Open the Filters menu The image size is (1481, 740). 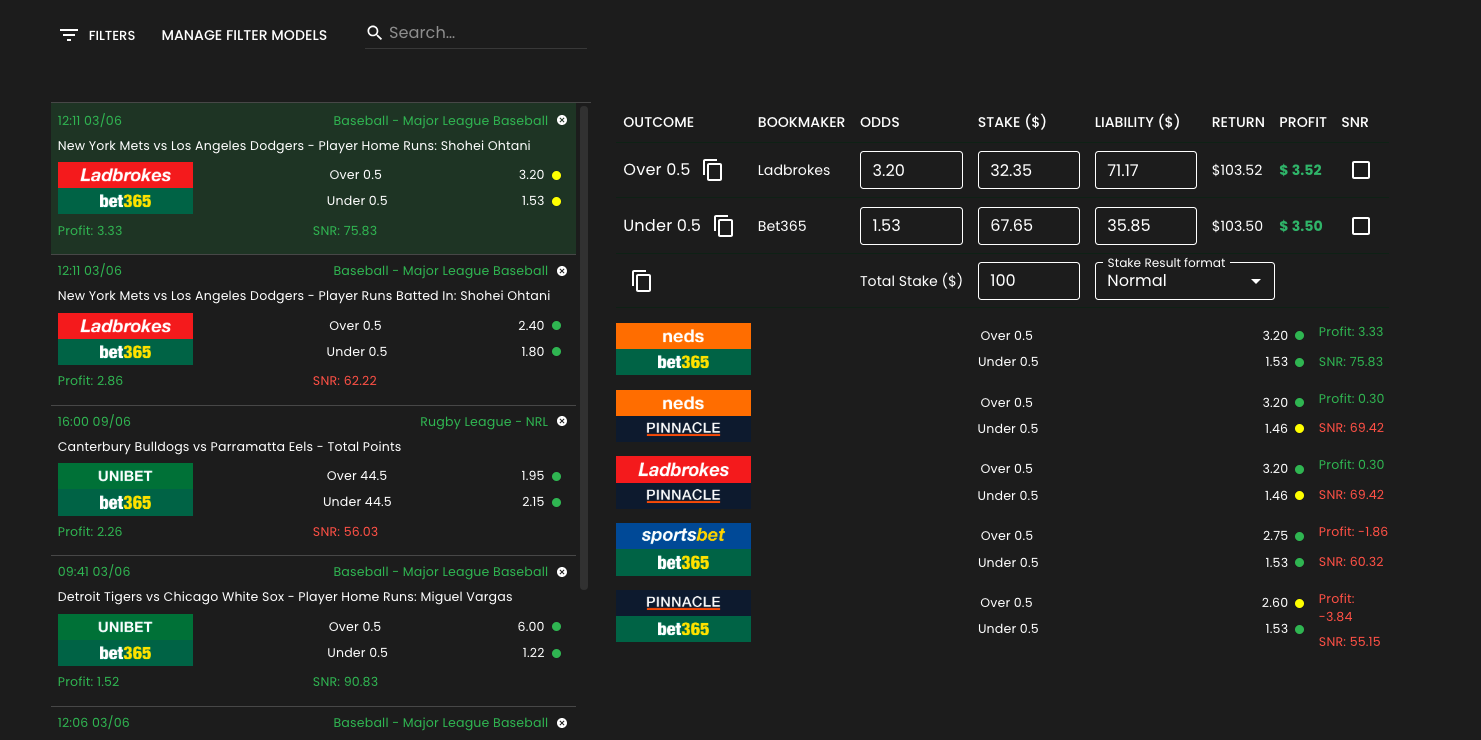click(97, 35)
